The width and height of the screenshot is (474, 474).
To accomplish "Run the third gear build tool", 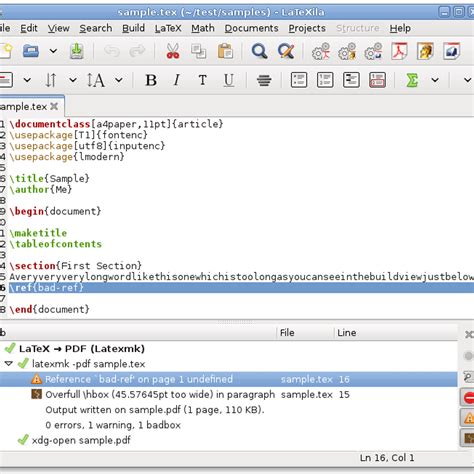I will tap(373, 51).
